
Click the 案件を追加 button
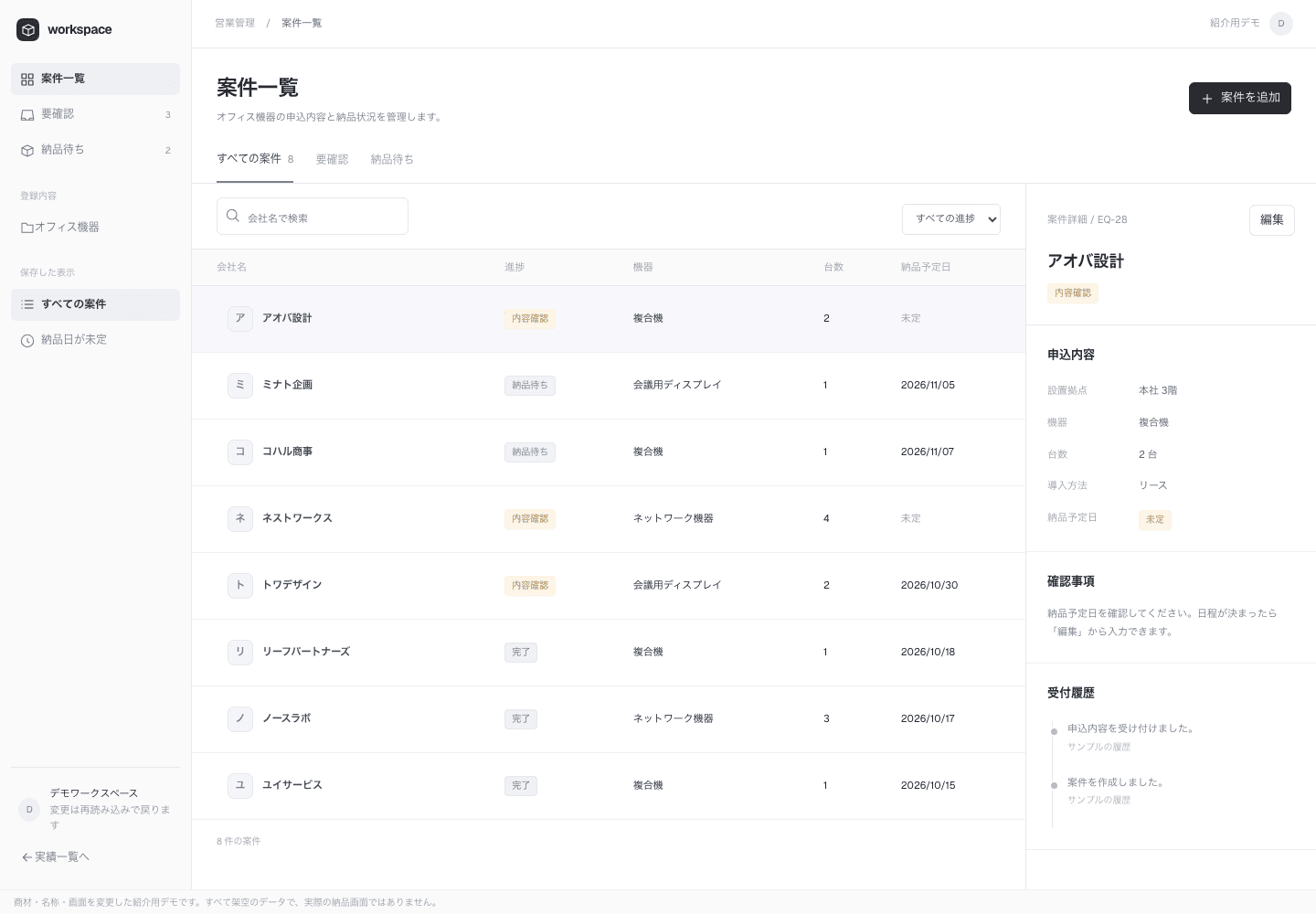pos(1240,98)
